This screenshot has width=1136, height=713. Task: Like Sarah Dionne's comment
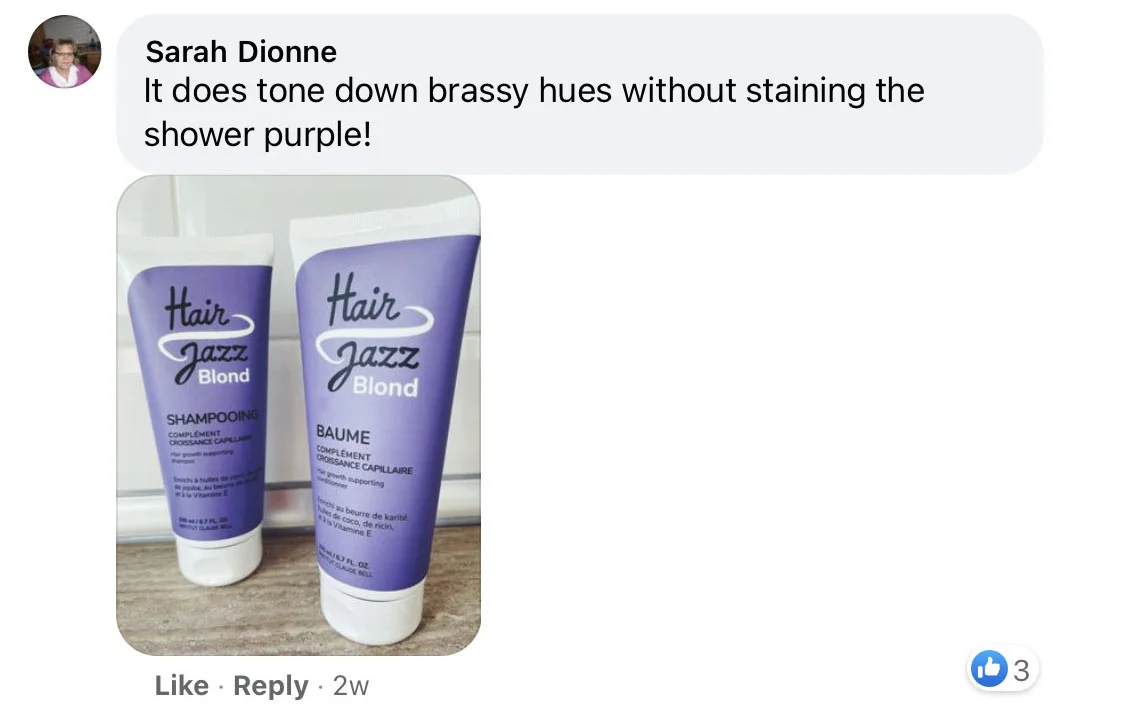(x=181, y=685)
